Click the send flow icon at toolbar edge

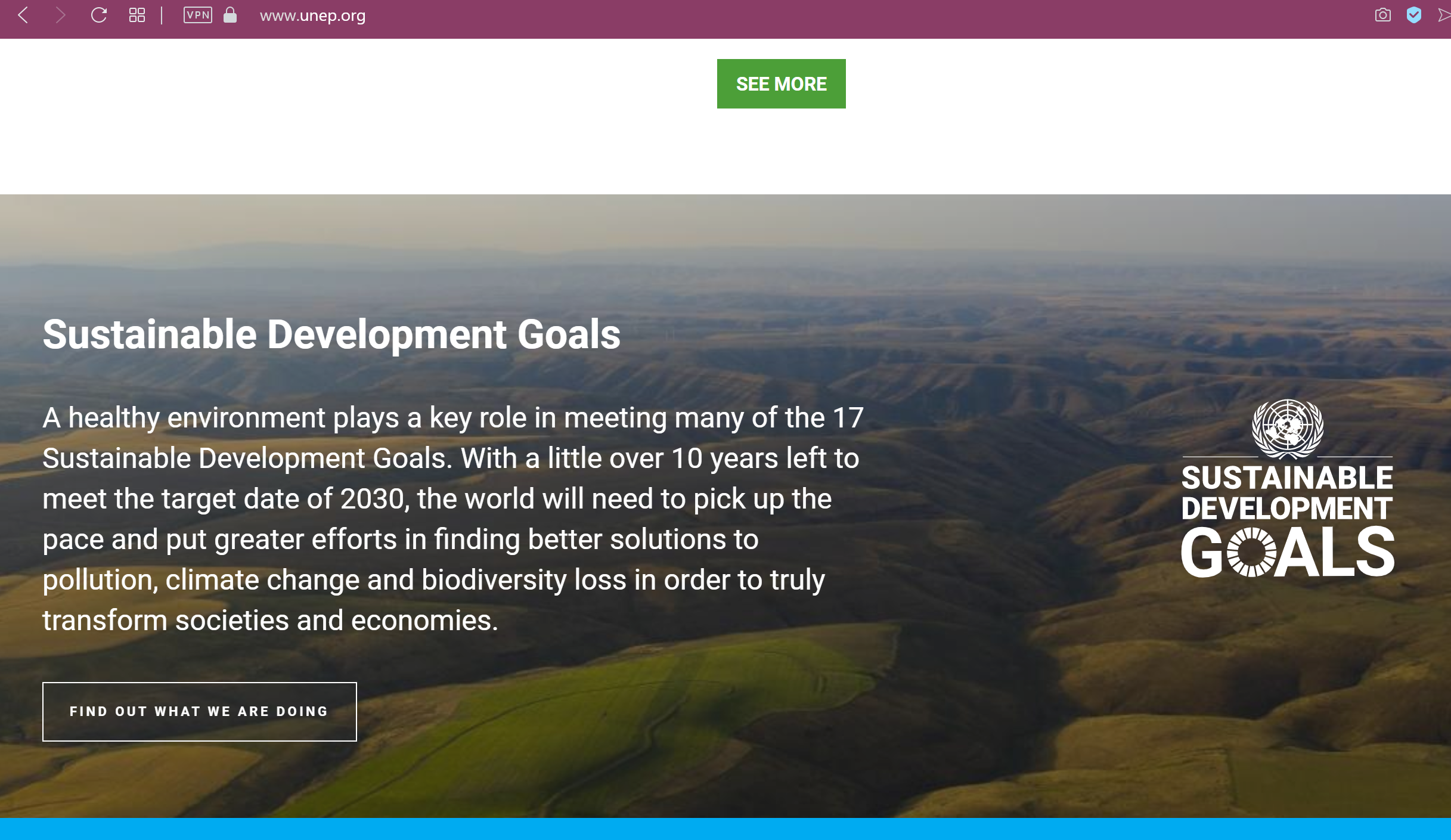point(1444,15)
